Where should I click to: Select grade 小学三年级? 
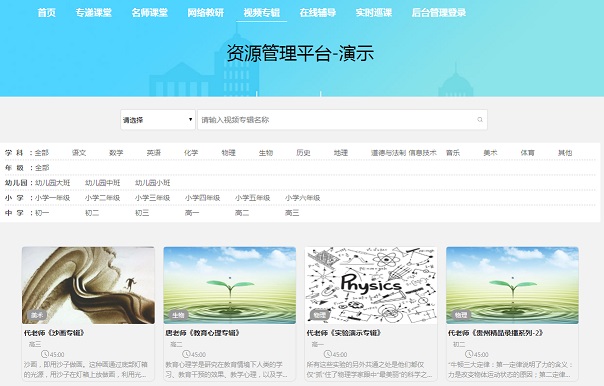153,198
